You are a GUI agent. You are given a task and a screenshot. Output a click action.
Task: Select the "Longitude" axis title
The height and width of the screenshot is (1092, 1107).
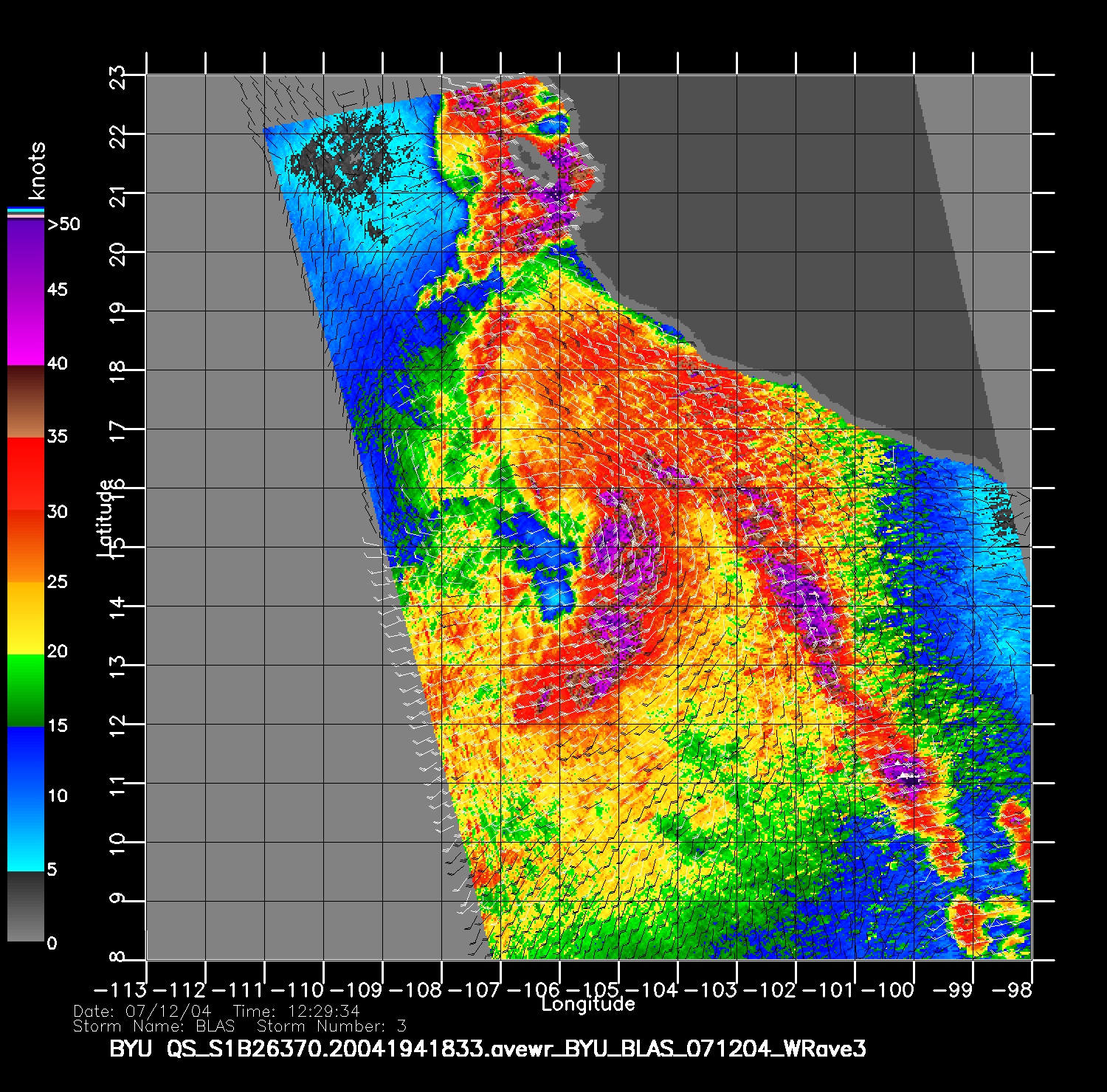[x=588, y=1004]
